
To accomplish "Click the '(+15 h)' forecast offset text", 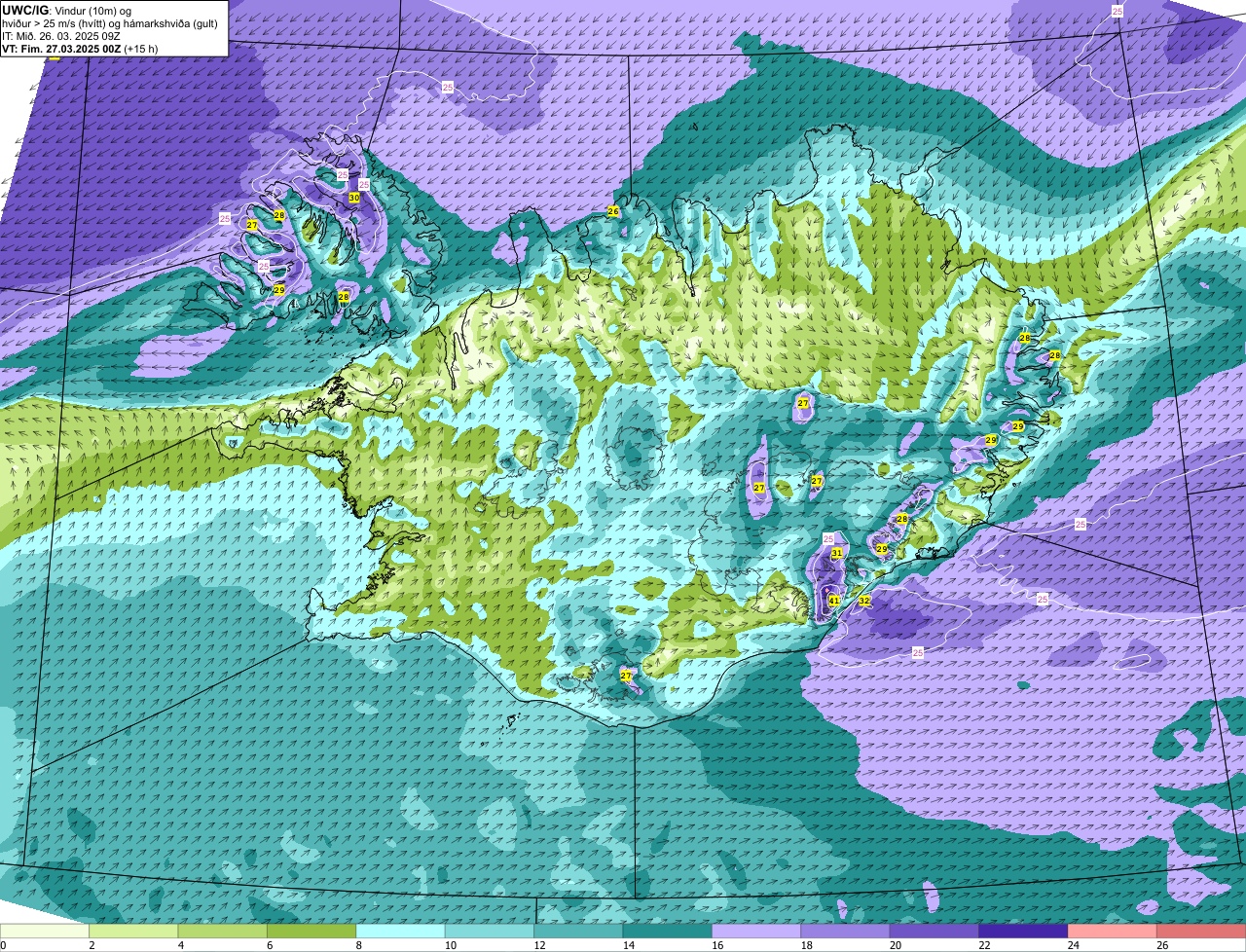I will tap(141, 49).
